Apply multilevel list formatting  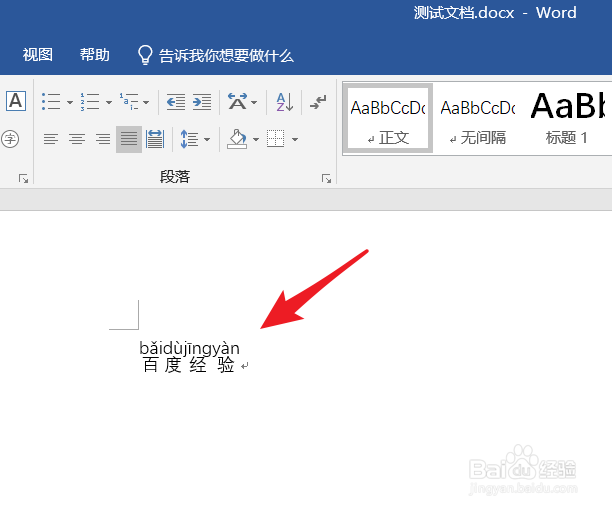pos(129,101)
